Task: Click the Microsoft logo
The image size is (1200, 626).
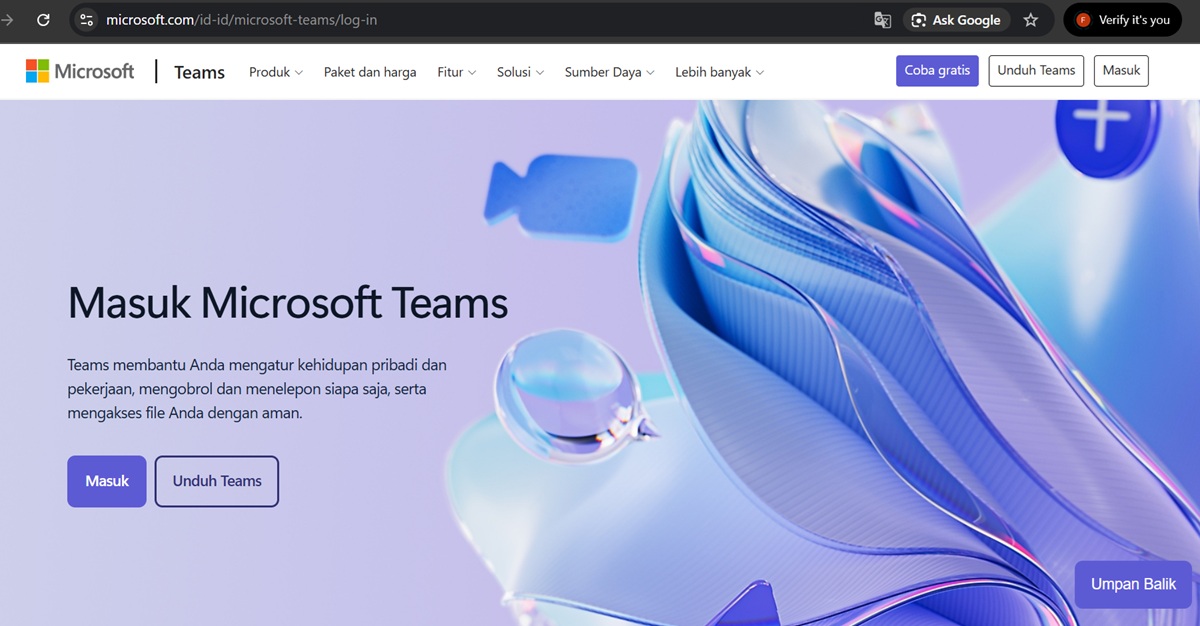Action: (80, 71)
